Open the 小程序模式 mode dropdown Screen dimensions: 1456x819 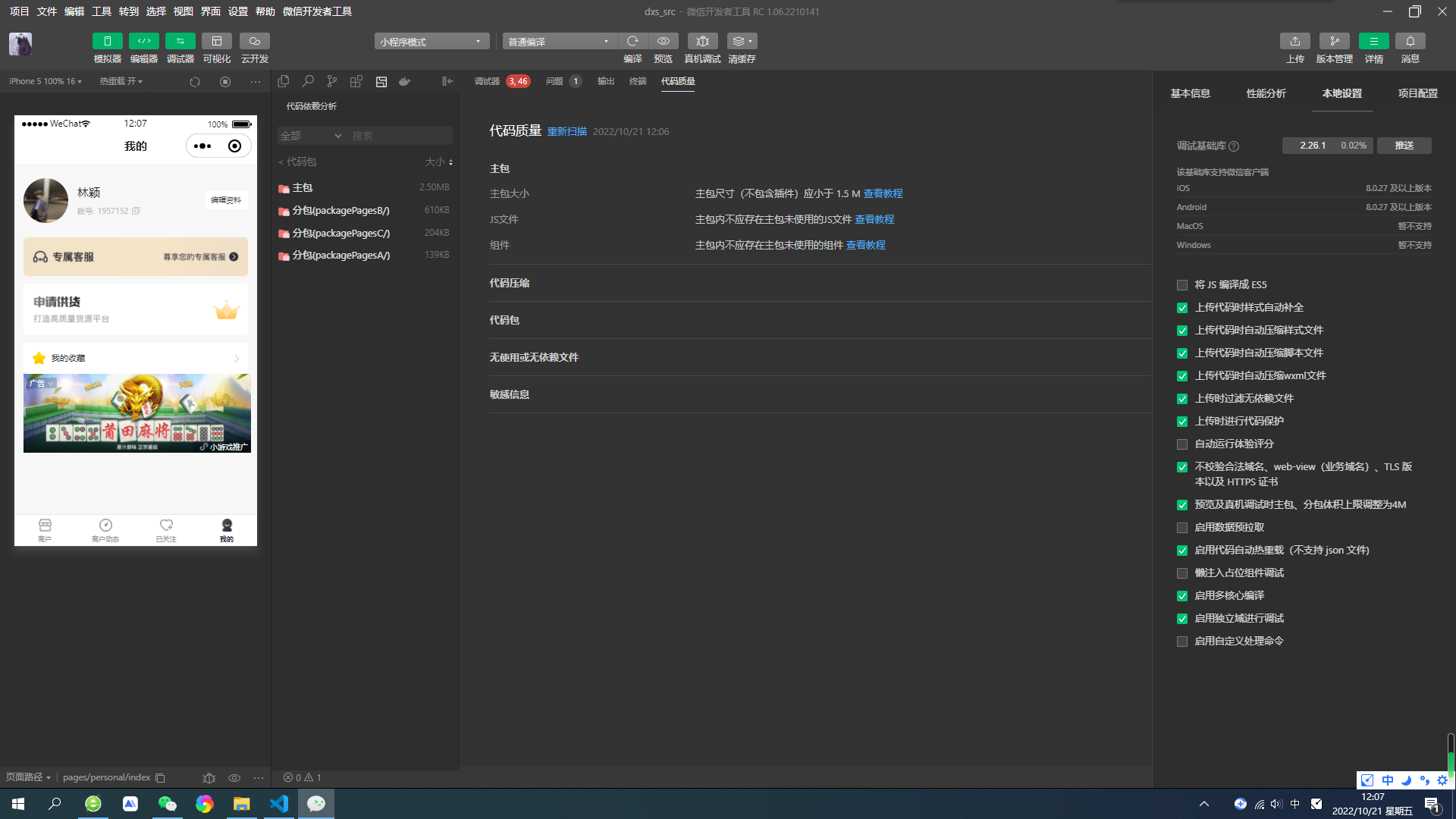(x=431, y=42)
